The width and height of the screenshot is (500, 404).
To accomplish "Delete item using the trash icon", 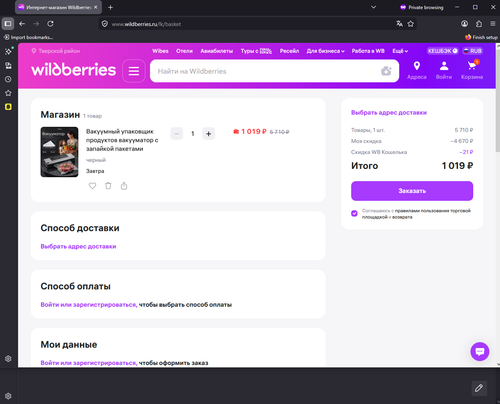I will pyautogui.click(x=108, y=186).
